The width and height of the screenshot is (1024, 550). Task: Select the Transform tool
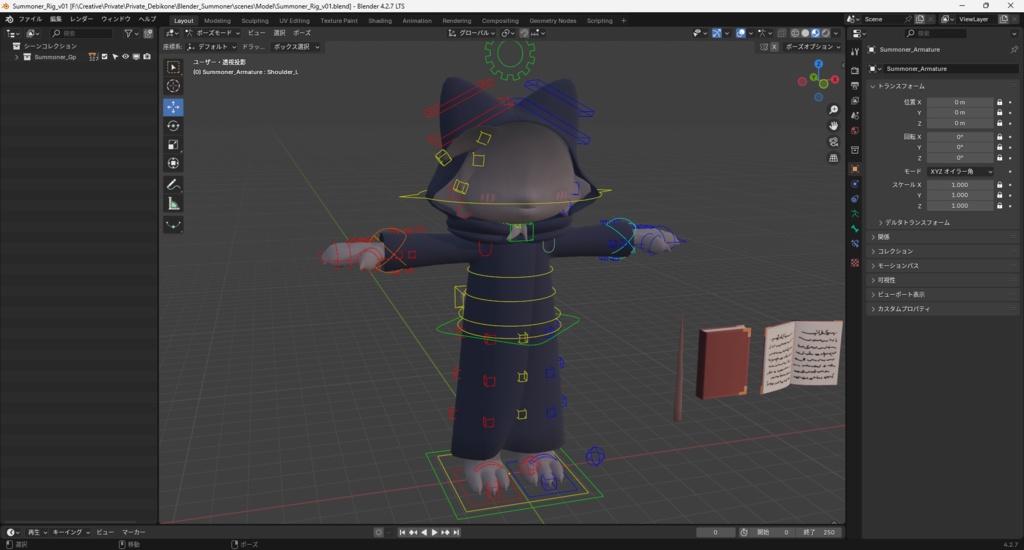[173, 163]
